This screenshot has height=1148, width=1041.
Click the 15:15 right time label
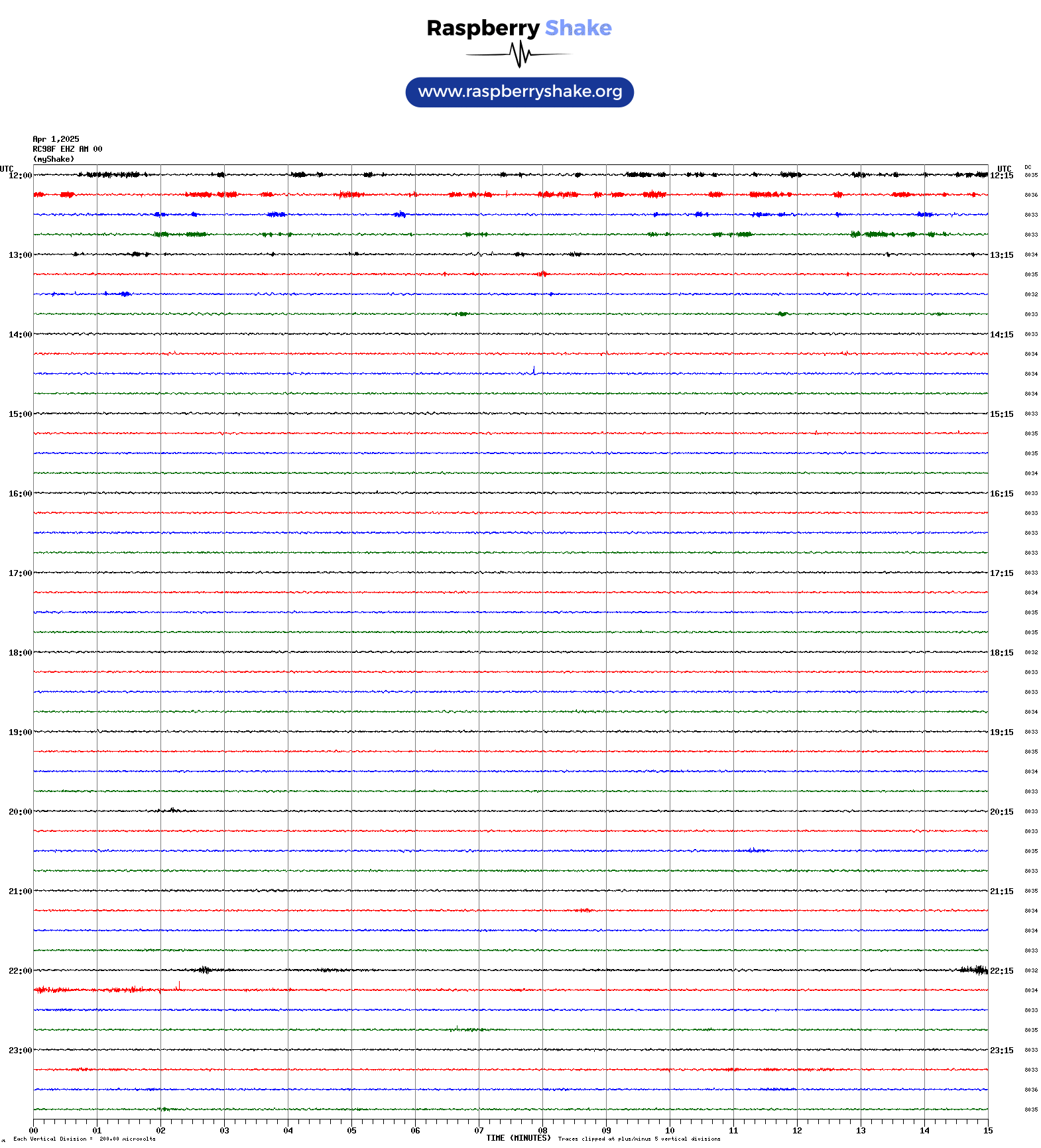pyautogui.click(x=1002, y=414)
